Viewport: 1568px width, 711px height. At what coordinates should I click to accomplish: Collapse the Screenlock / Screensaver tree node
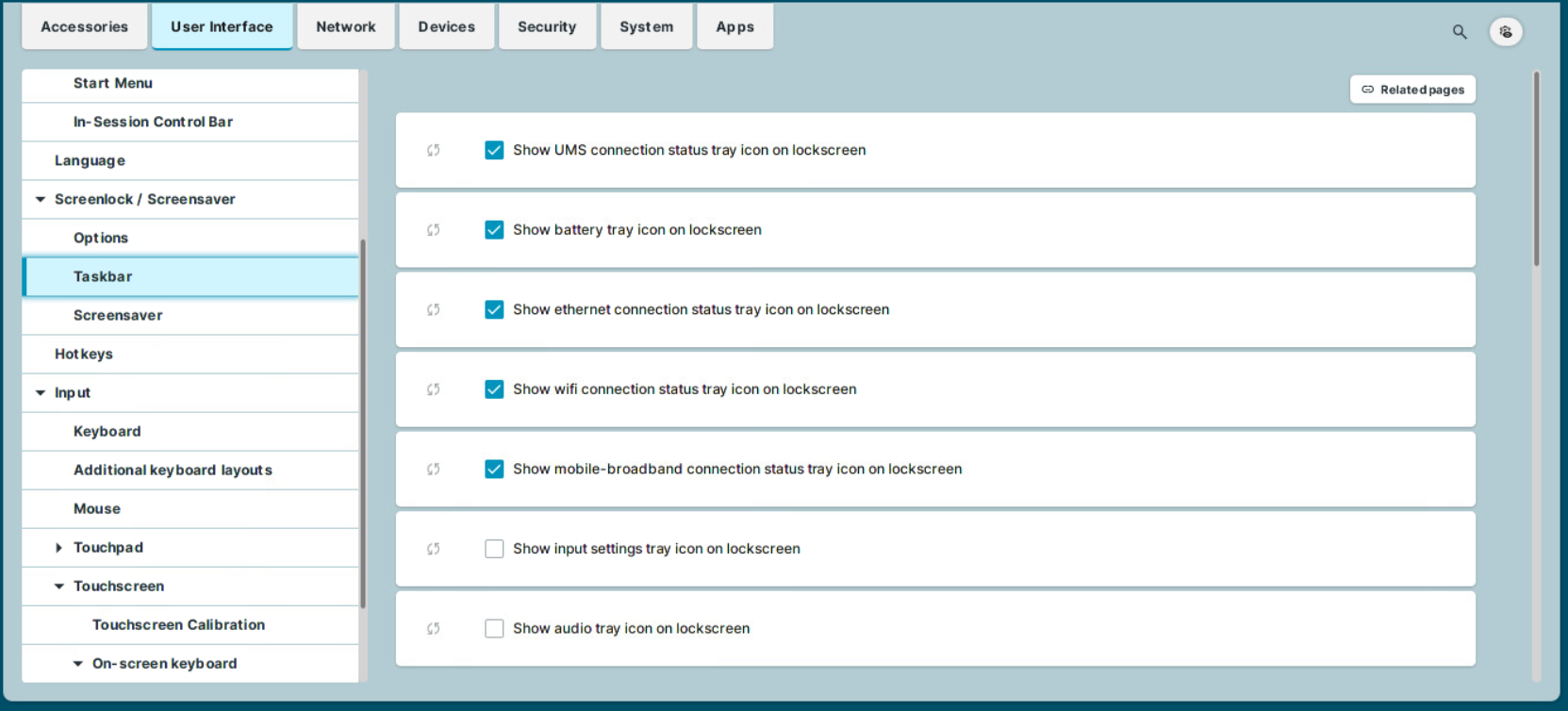[41, 199]
